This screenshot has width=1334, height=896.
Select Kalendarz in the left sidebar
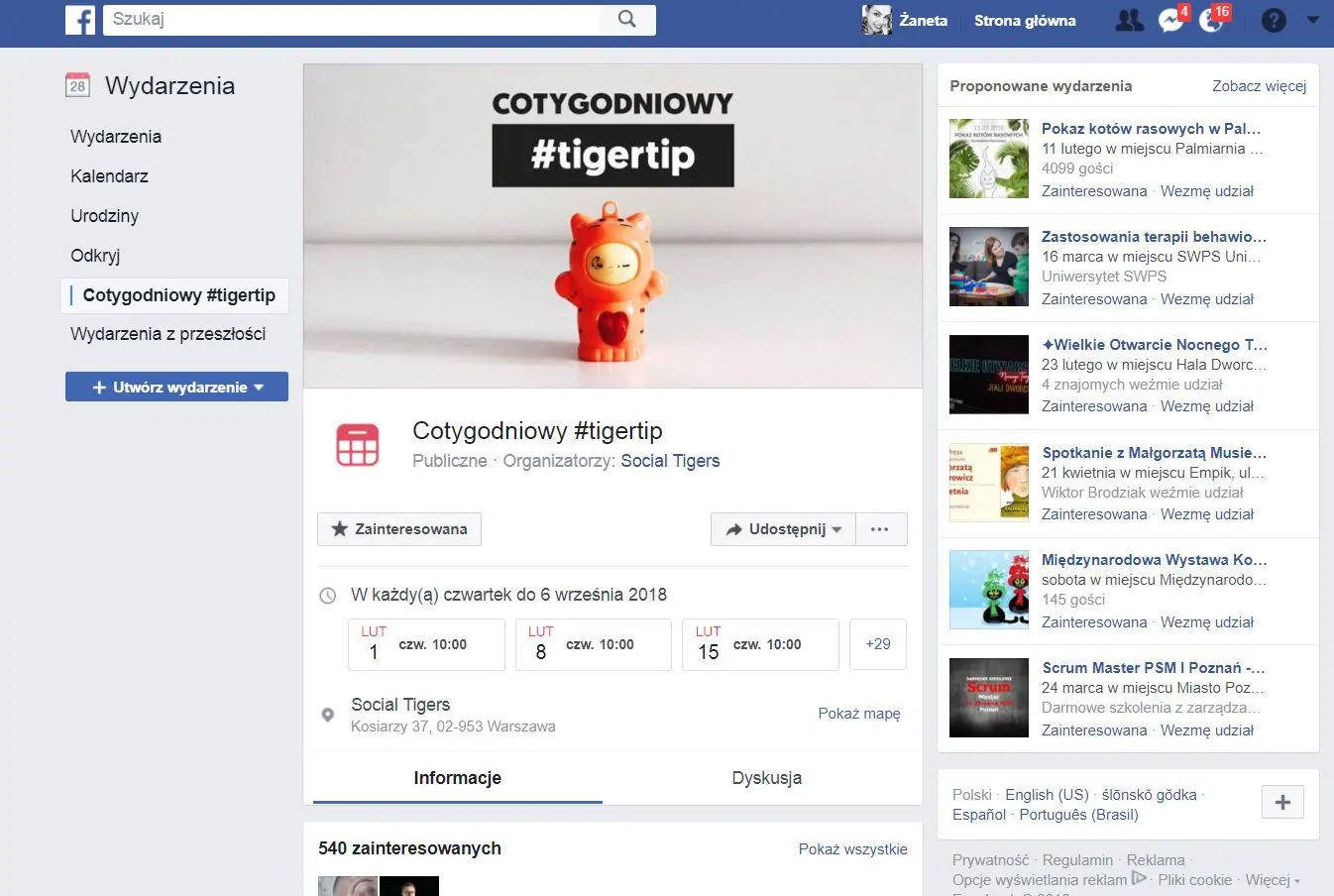point(109,176)
